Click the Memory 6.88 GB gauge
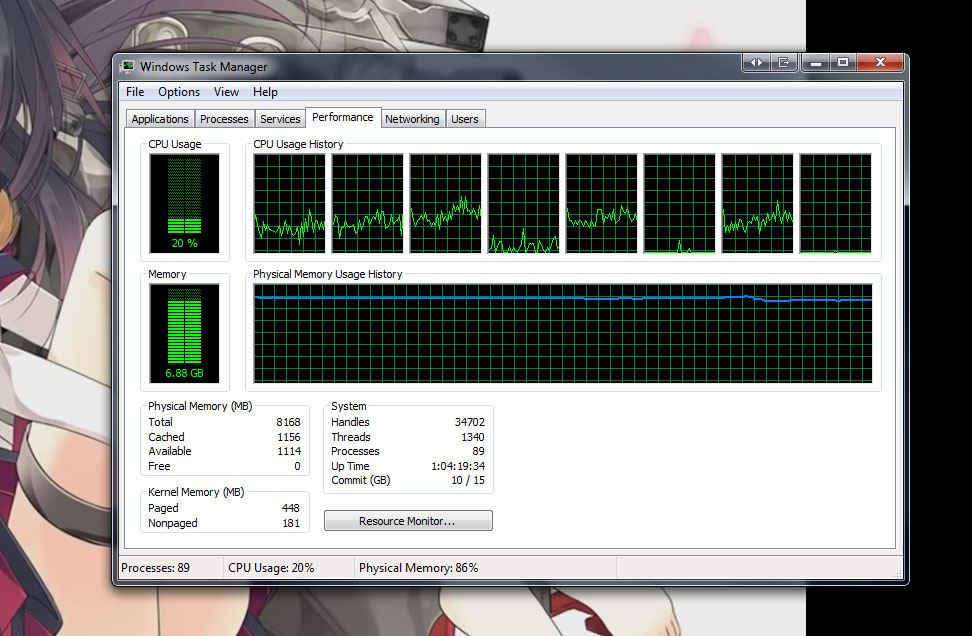972x636 pixels. 184,333
